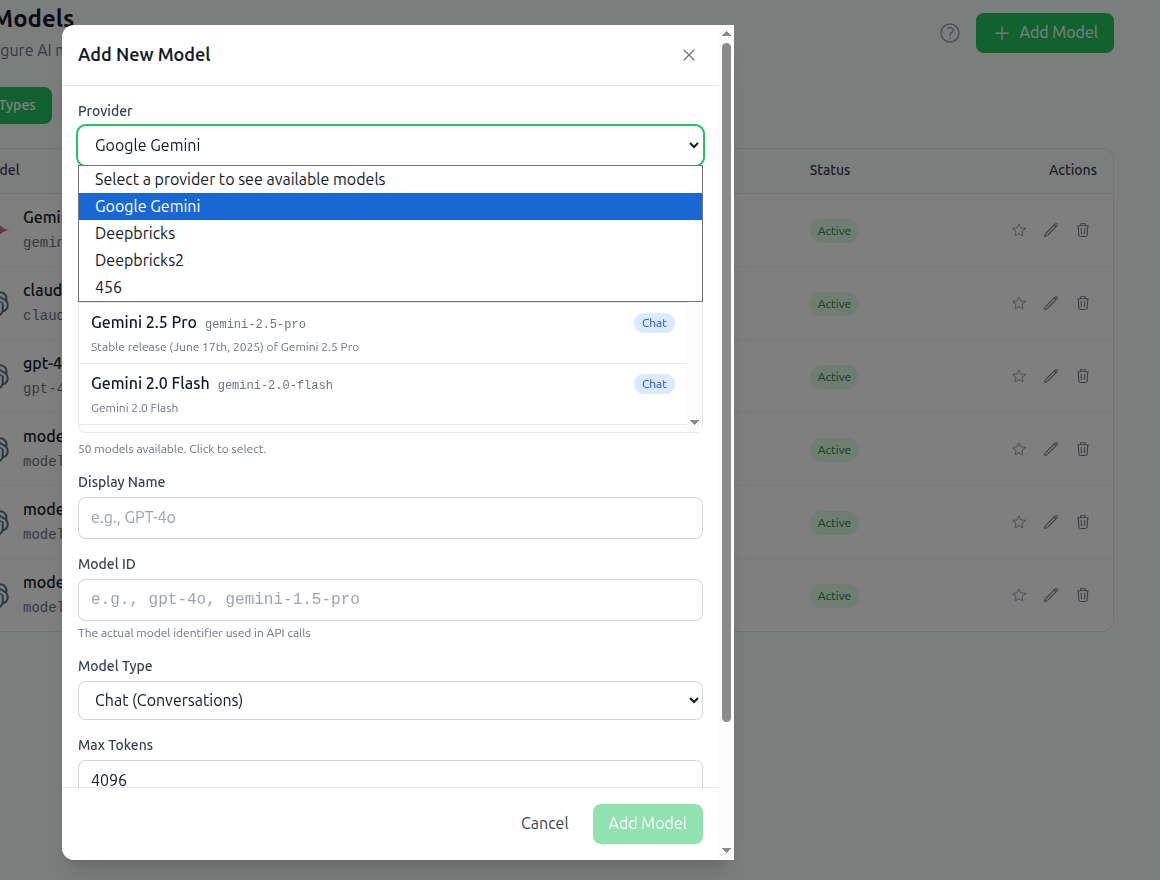Image resolution: width=1160 pixels, height=880 pixels.
Task: Click the Max Tokens field showing 4096
Action: [x=390, y=774]
